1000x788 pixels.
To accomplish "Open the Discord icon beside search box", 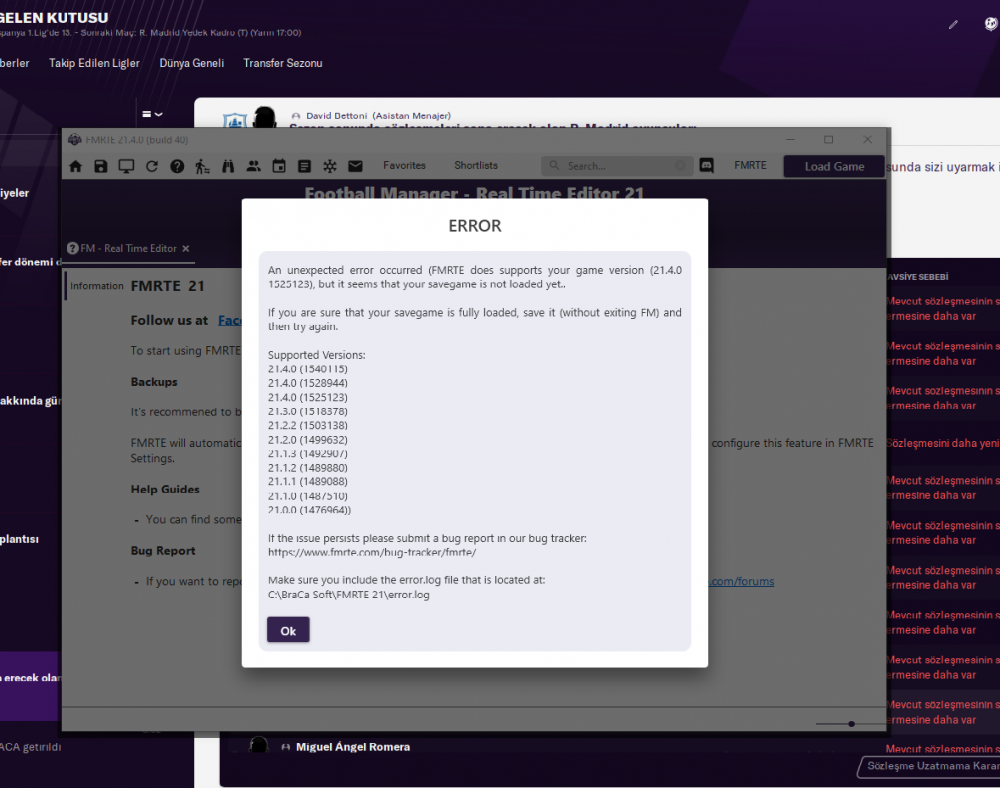I will pyautogui.click(x=707, y=166).
